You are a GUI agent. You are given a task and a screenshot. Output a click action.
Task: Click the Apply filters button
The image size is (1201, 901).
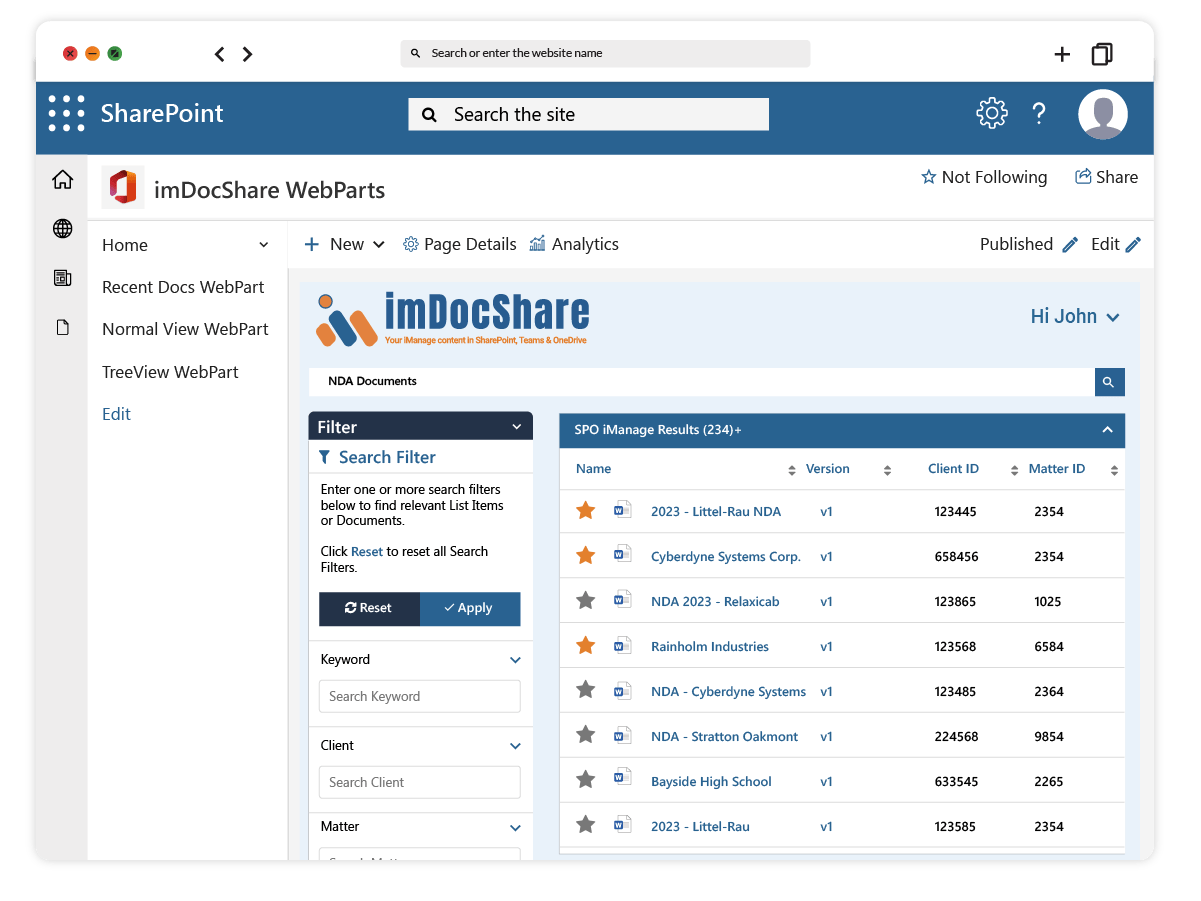click(x=470, y=608)
